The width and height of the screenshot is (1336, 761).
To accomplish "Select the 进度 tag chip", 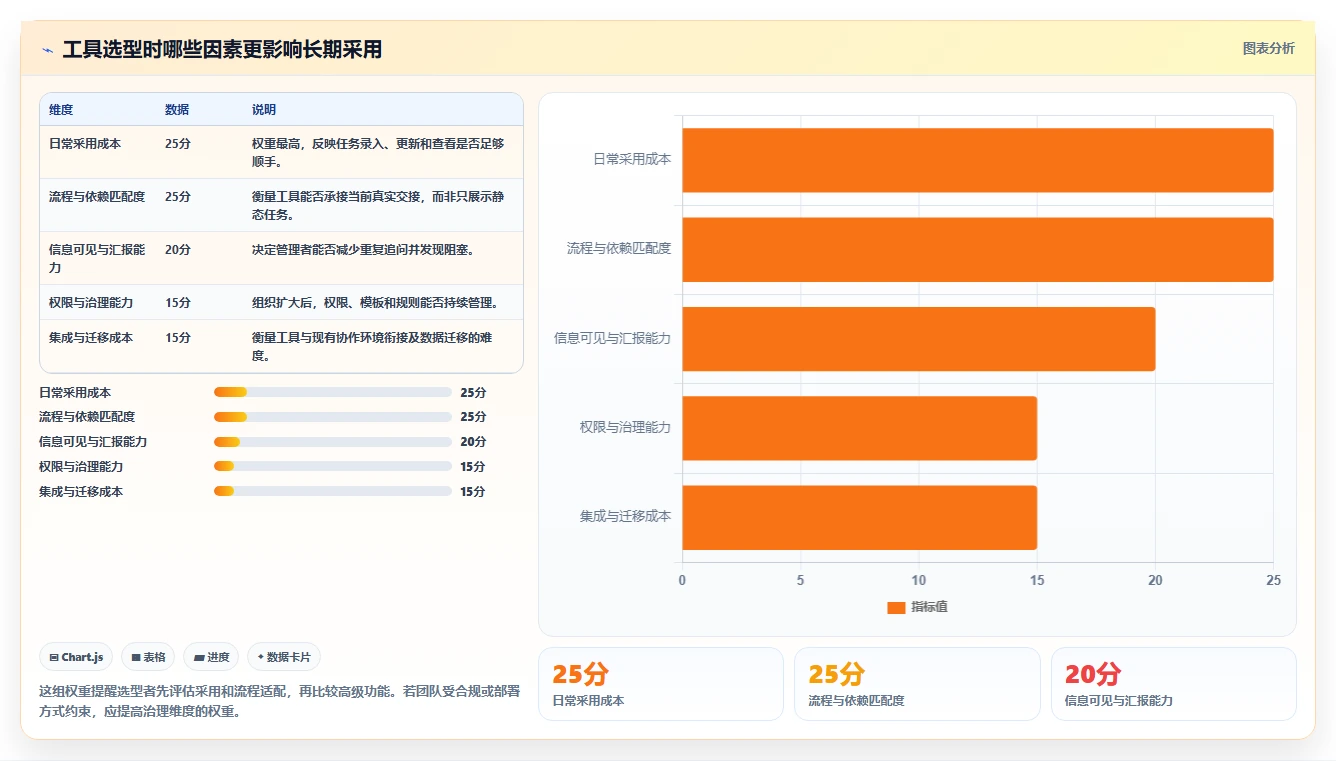I will coord(211,657).
